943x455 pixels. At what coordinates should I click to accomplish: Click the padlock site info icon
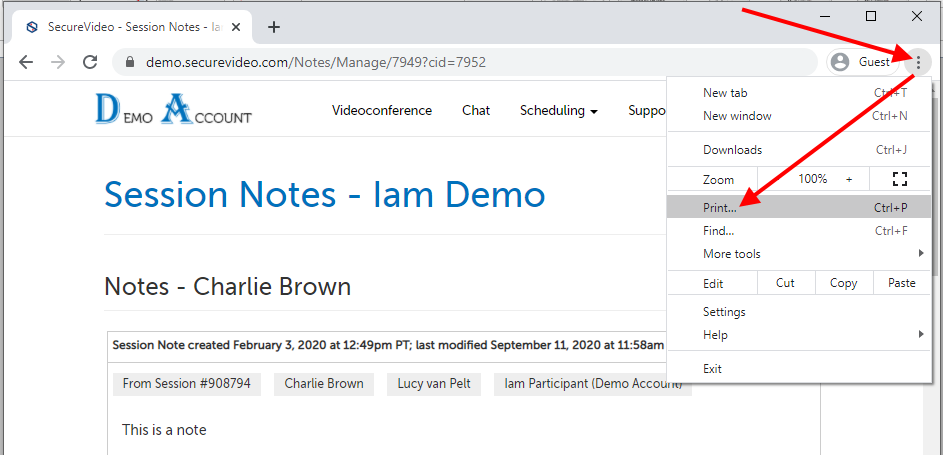[129, 62]
